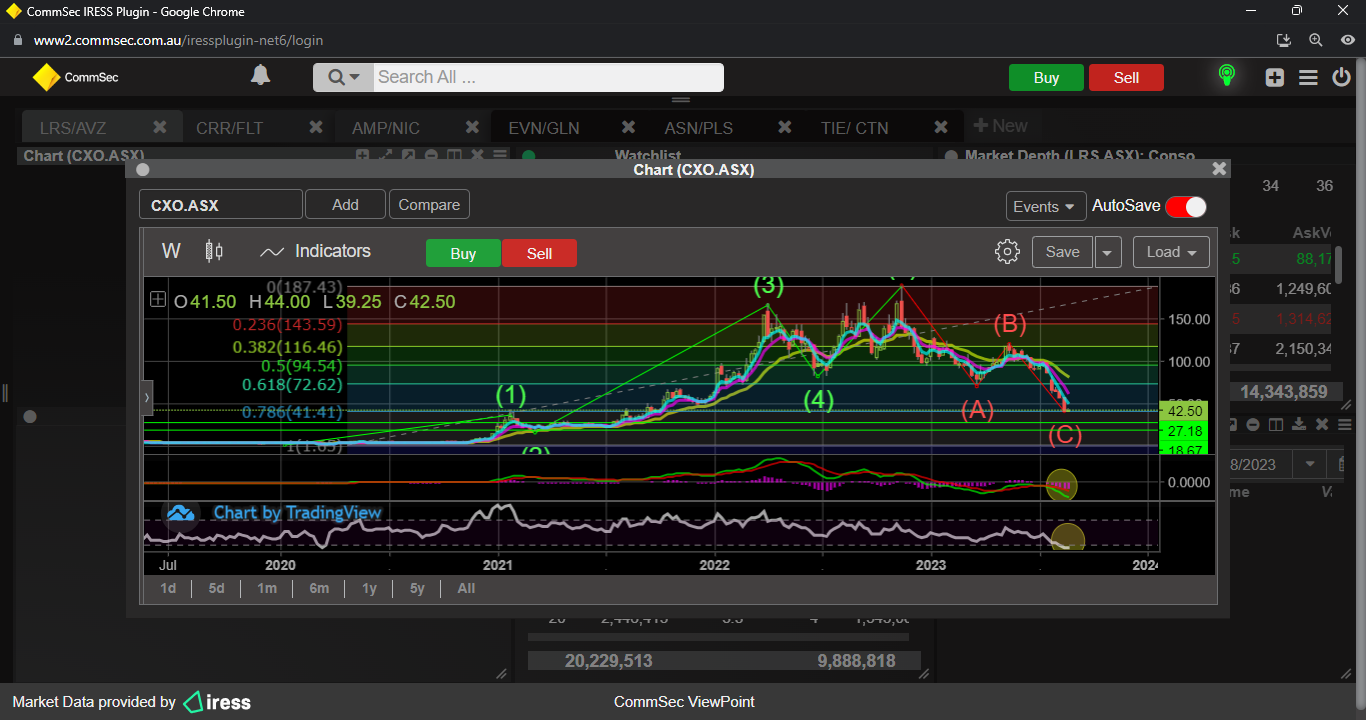The height and width of the screenshot is (720, 1366).
Task: Zoom the Chrome page with magnifier icon
Action: (1316, 40)
